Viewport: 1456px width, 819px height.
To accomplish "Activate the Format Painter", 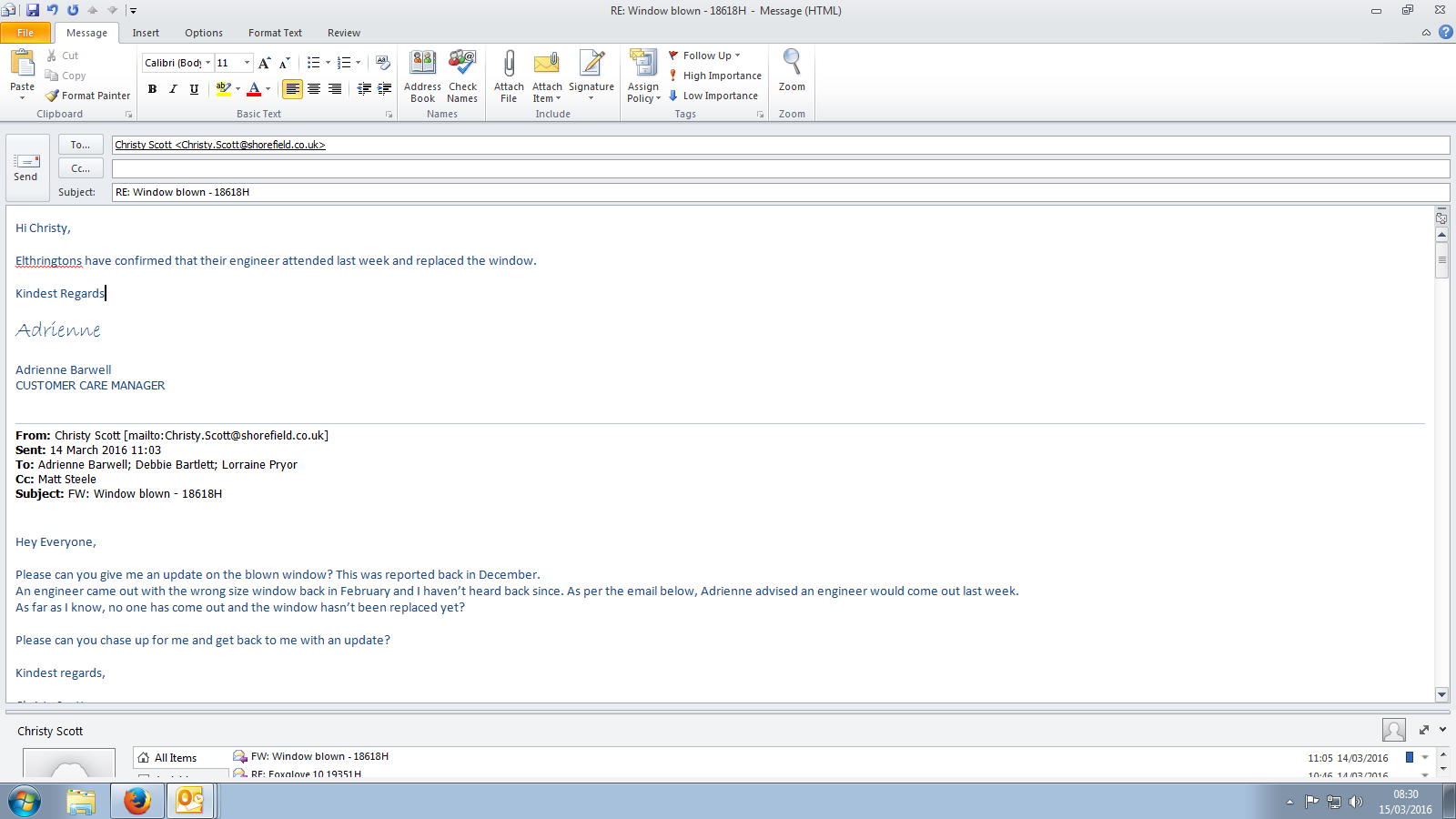I will point(88,96).
